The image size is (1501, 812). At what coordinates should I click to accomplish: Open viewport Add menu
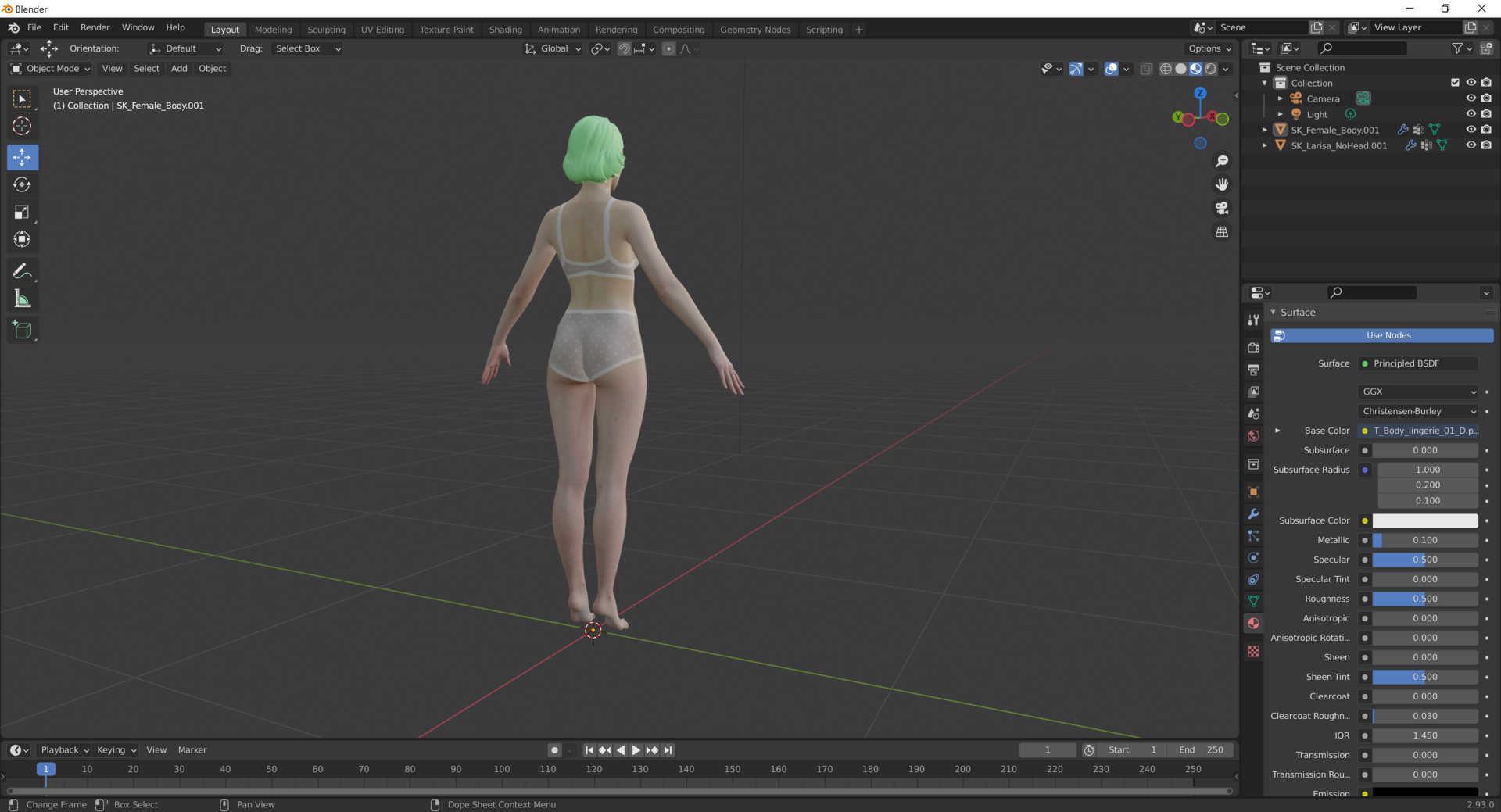tap(179, 69)
